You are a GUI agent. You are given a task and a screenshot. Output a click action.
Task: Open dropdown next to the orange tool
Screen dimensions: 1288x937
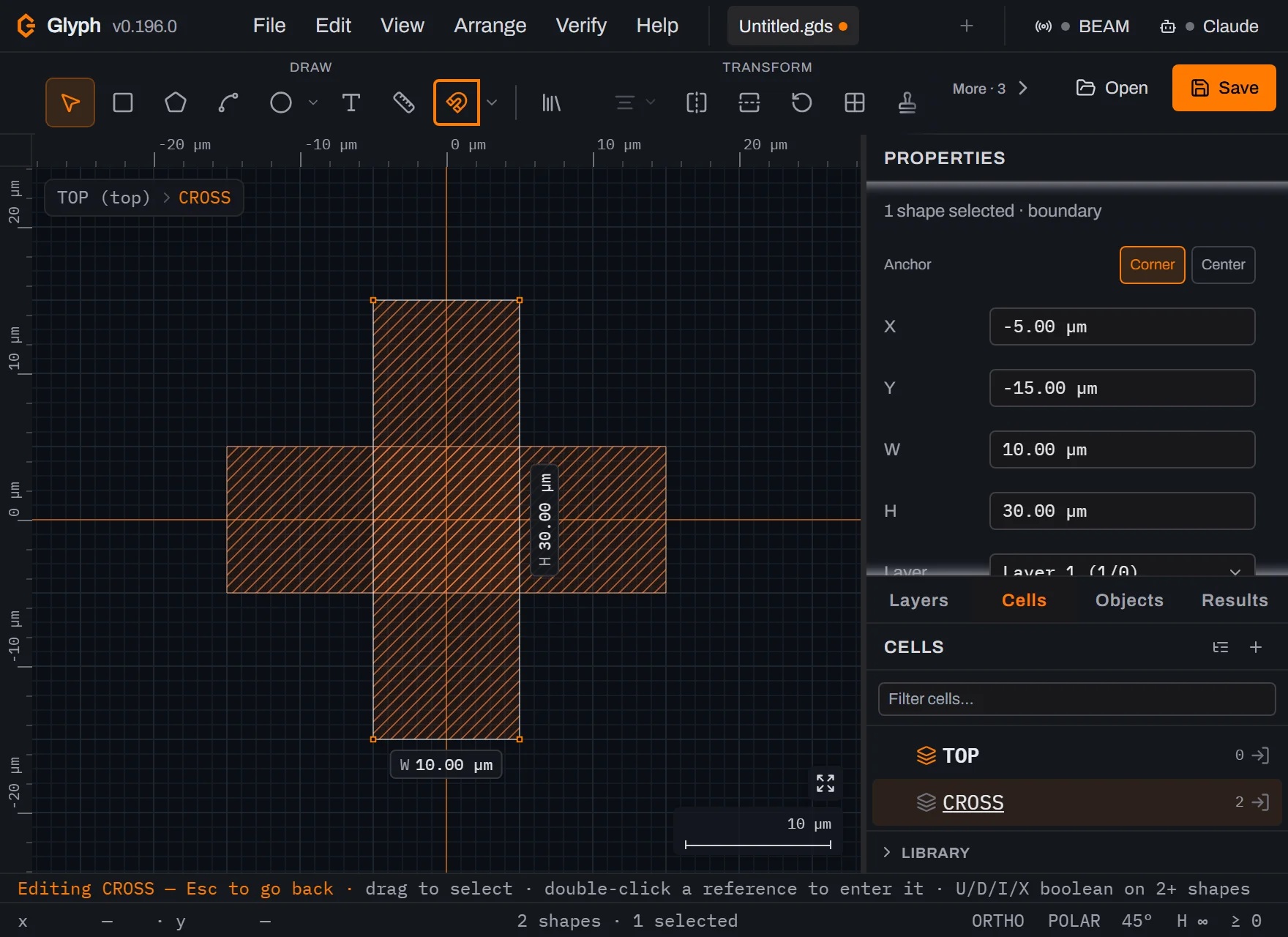pos(492,102)
